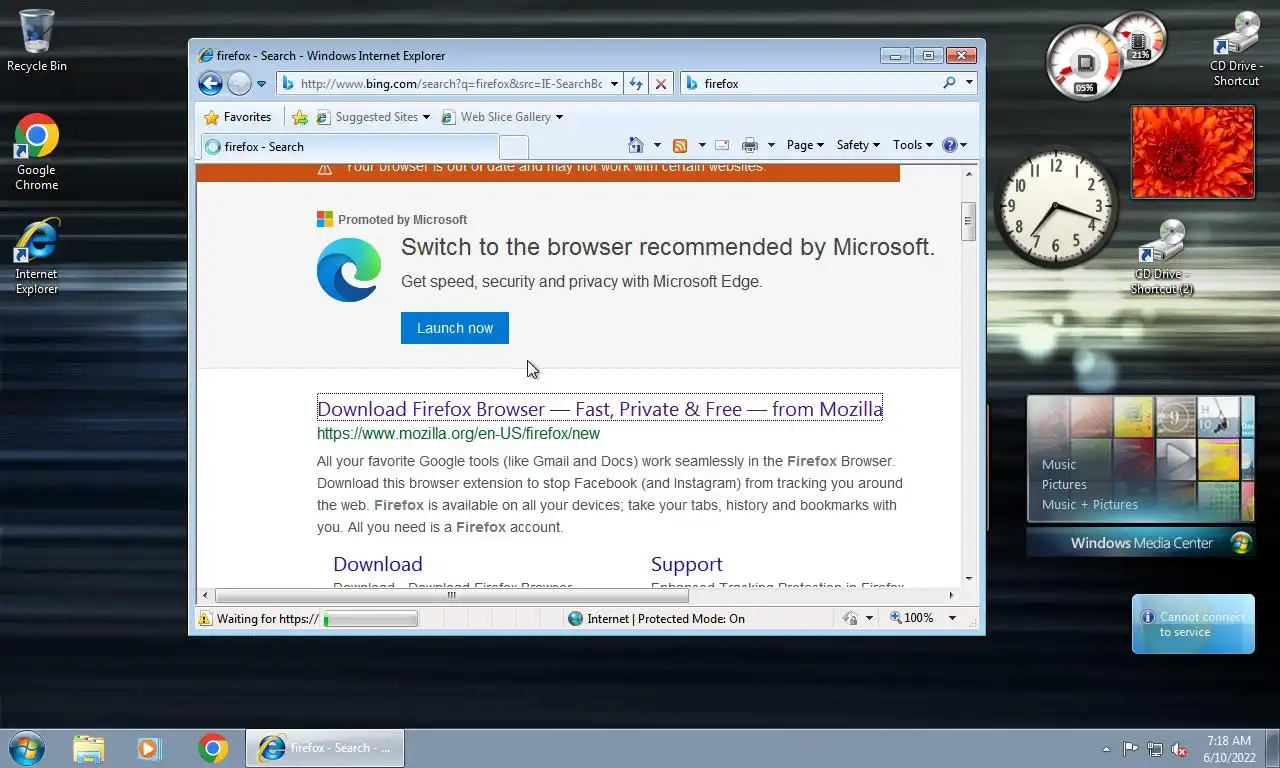Expand the address bar autocomplete dropdown arrow
This screenshot has height=768, width=1280.
click(614, 84)
